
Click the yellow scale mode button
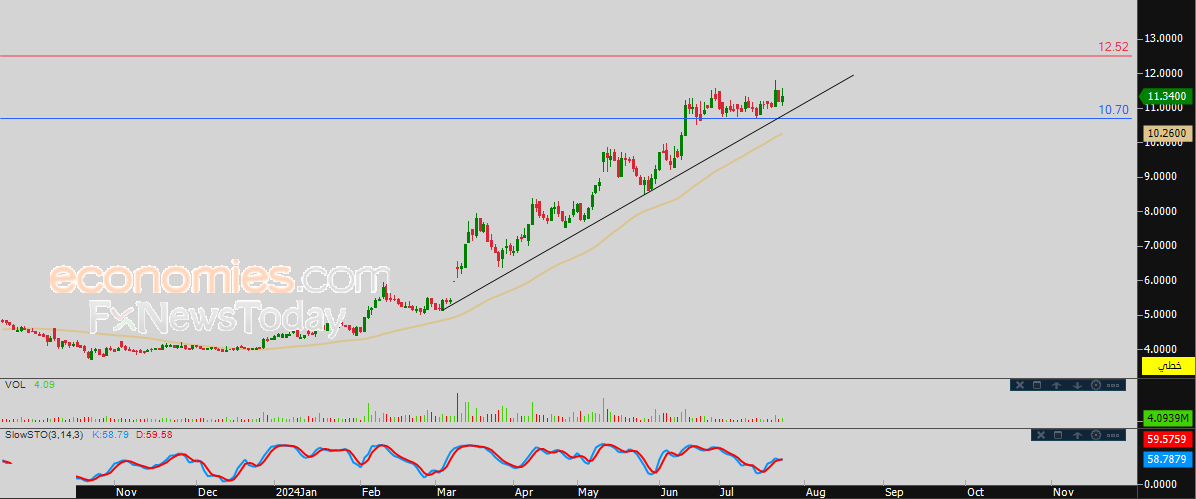tap(1168, 366)
